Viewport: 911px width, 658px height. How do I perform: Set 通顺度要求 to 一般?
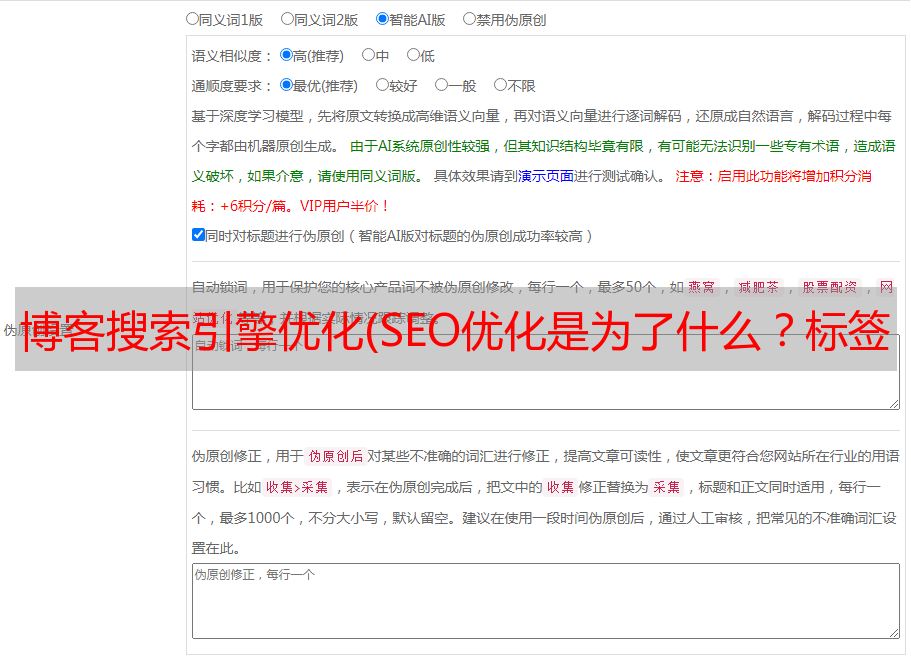click(441, 85)
